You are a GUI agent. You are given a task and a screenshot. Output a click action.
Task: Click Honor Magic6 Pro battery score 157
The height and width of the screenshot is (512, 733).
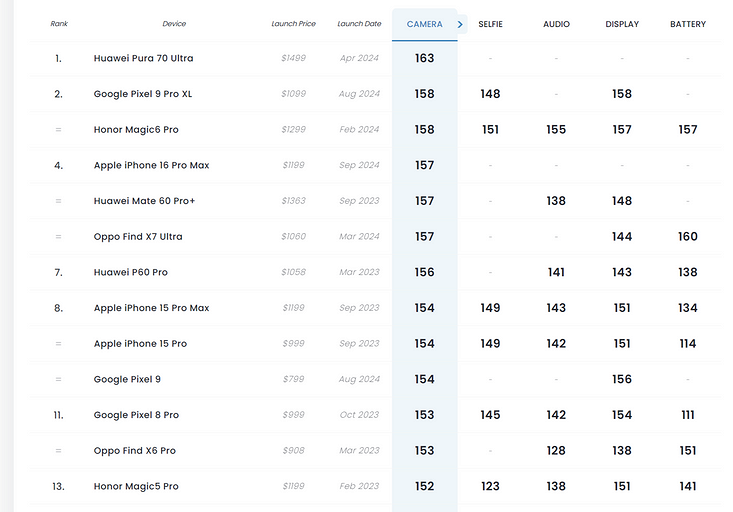point(687,130)
